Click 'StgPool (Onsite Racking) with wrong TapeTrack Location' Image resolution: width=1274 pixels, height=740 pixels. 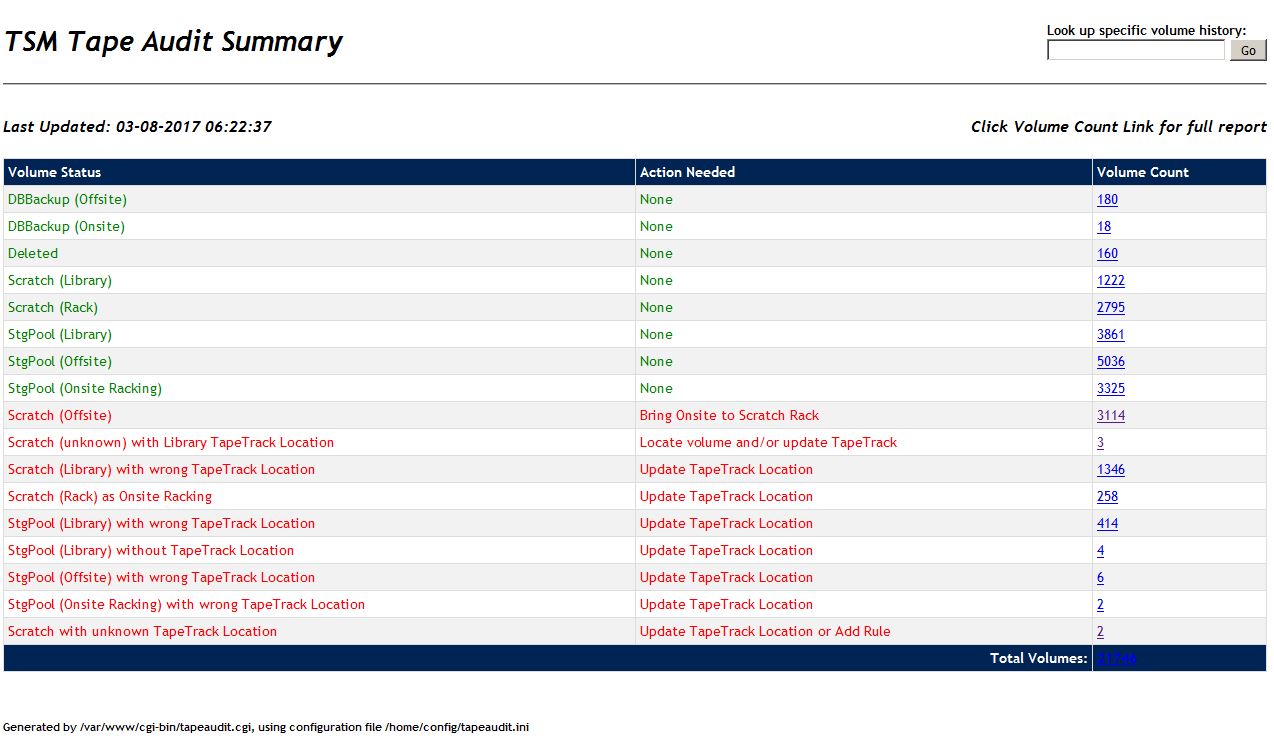pyautogui.click(x=186, y=605)
